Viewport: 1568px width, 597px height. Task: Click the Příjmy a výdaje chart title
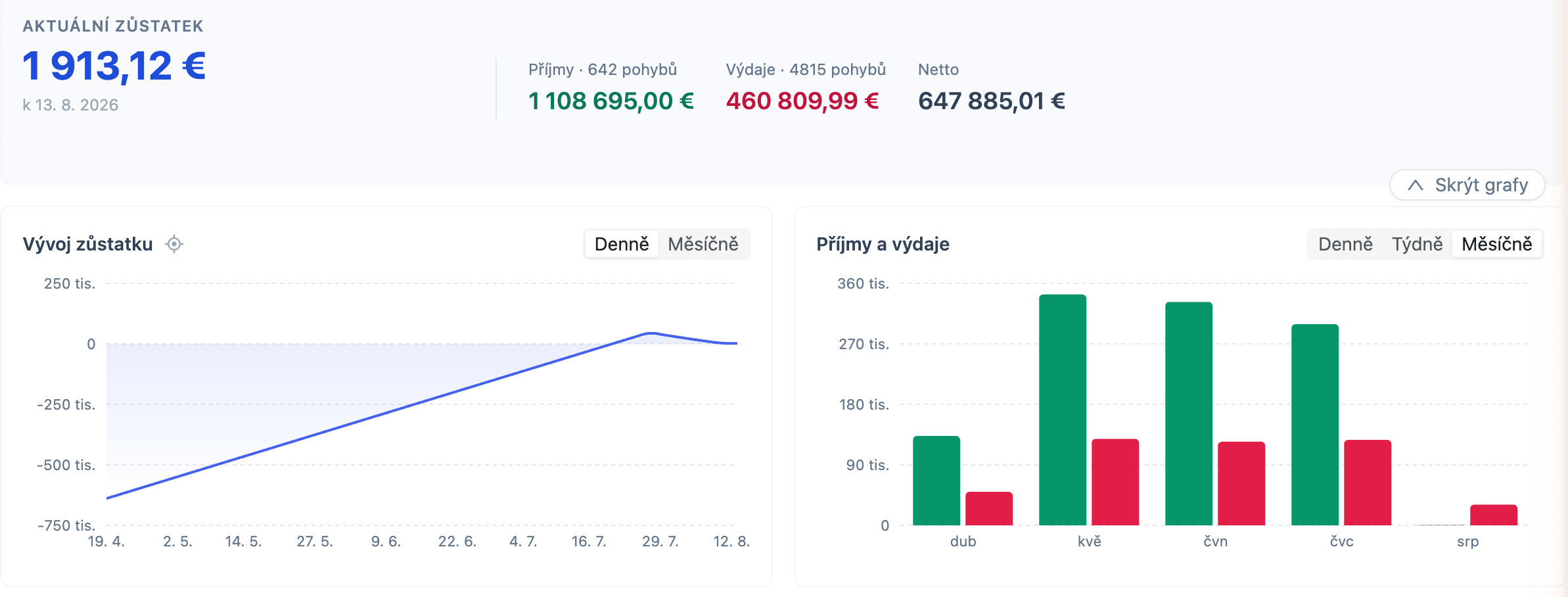click(x=883, y=244)
